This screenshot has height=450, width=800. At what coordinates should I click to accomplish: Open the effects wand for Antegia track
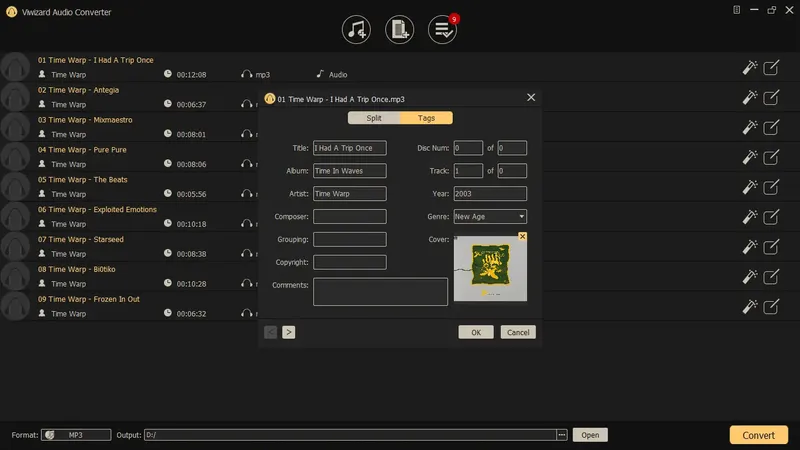coord(749,97)
